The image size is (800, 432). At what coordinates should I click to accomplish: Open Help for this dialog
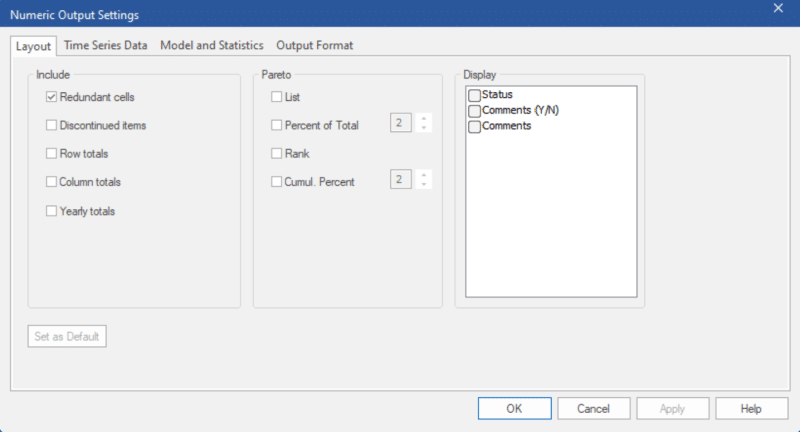pyautogui.click(x=751, y=408)
